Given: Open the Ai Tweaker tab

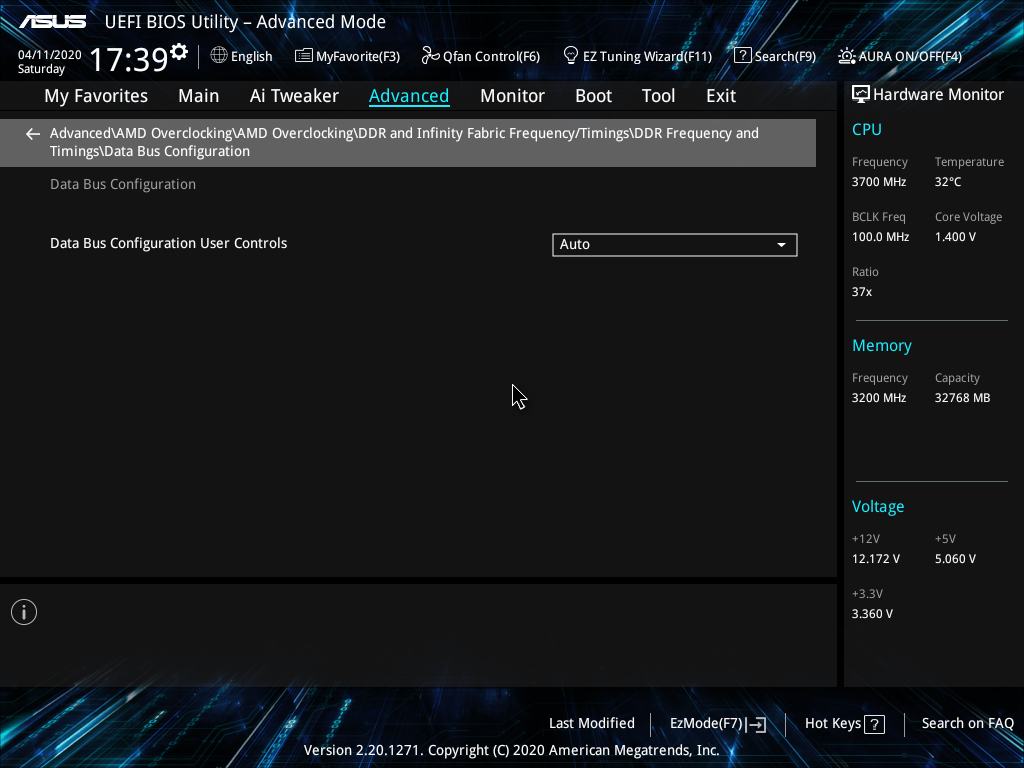Looking at the screenshot, I should (x=294, y=96).
